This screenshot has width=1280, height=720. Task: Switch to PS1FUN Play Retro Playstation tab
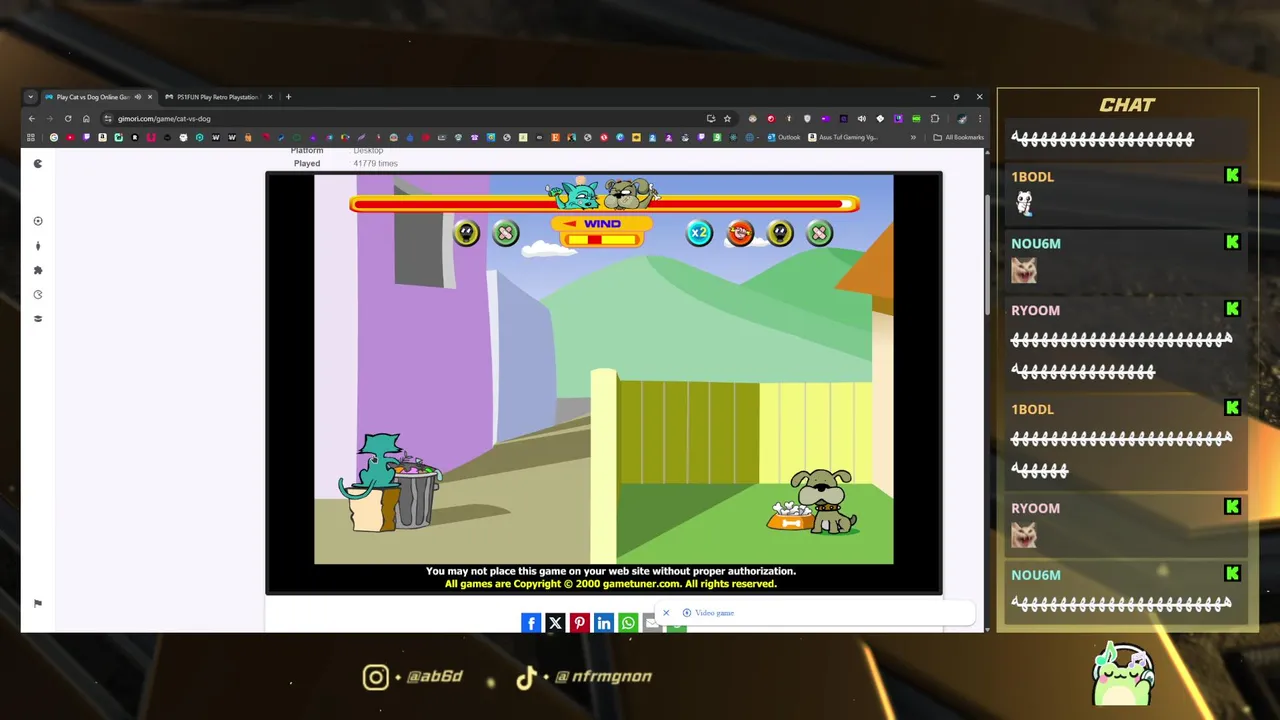click(x=217, y=97)
